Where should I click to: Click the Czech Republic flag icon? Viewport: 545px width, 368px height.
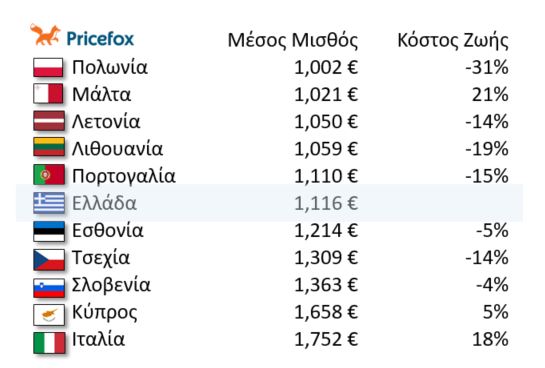[x=49, y=260]
